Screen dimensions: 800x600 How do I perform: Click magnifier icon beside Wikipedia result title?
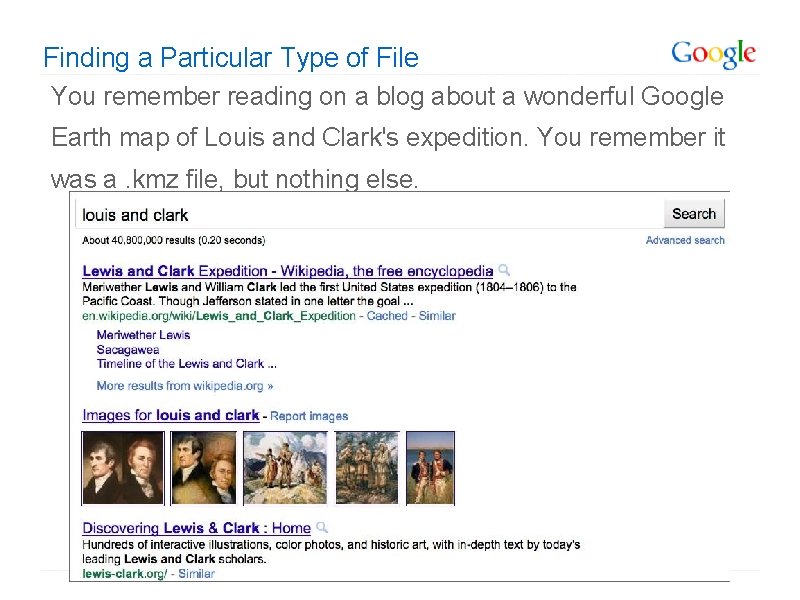(x=505, y=270)
